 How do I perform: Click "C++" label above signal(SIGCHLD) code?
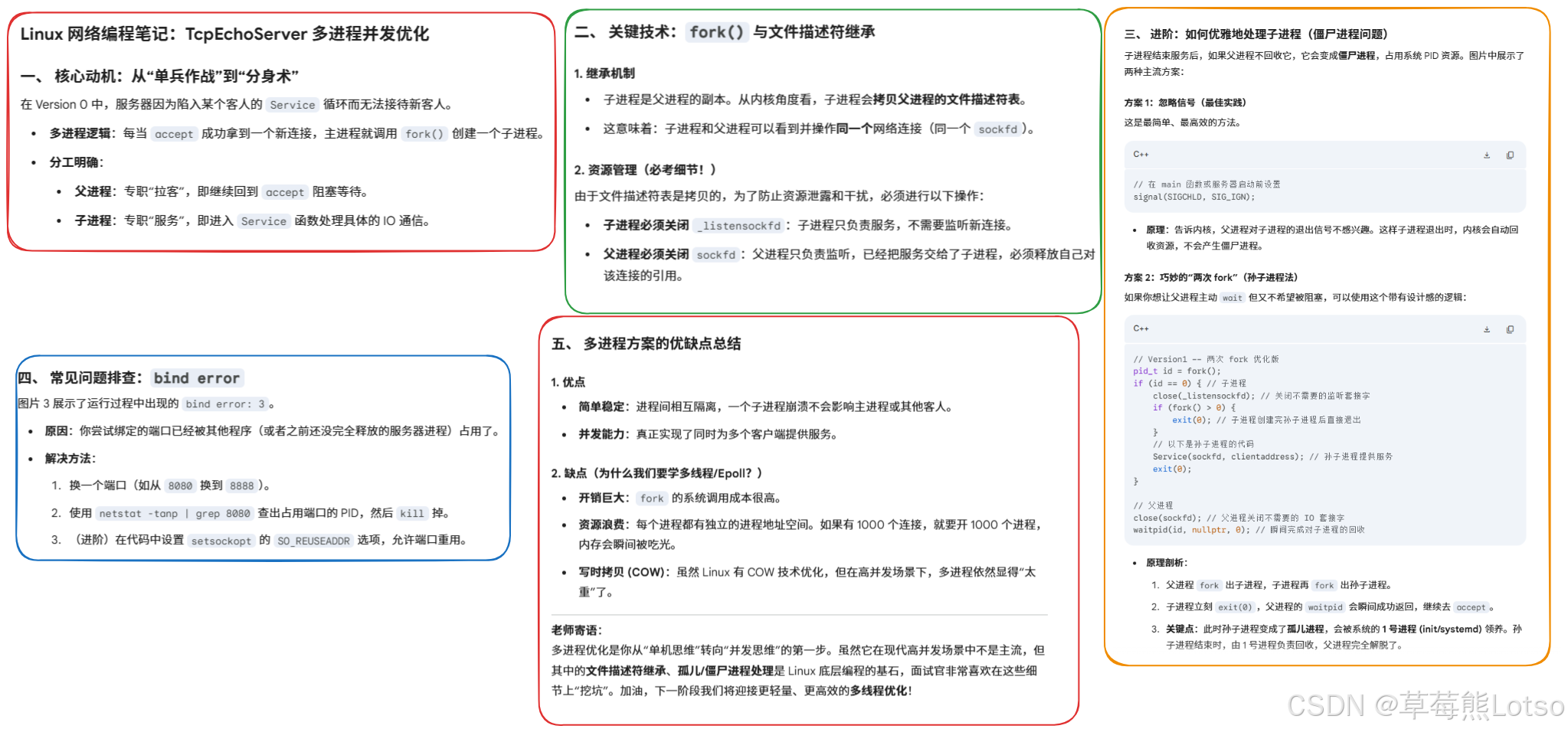click(x=1141, y=155)
